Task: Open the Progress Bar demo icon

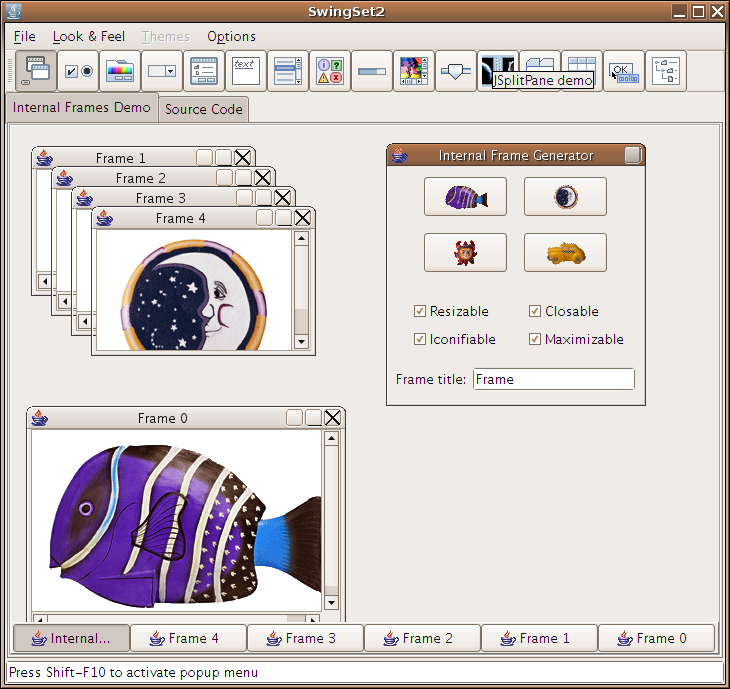Action: 372,71
